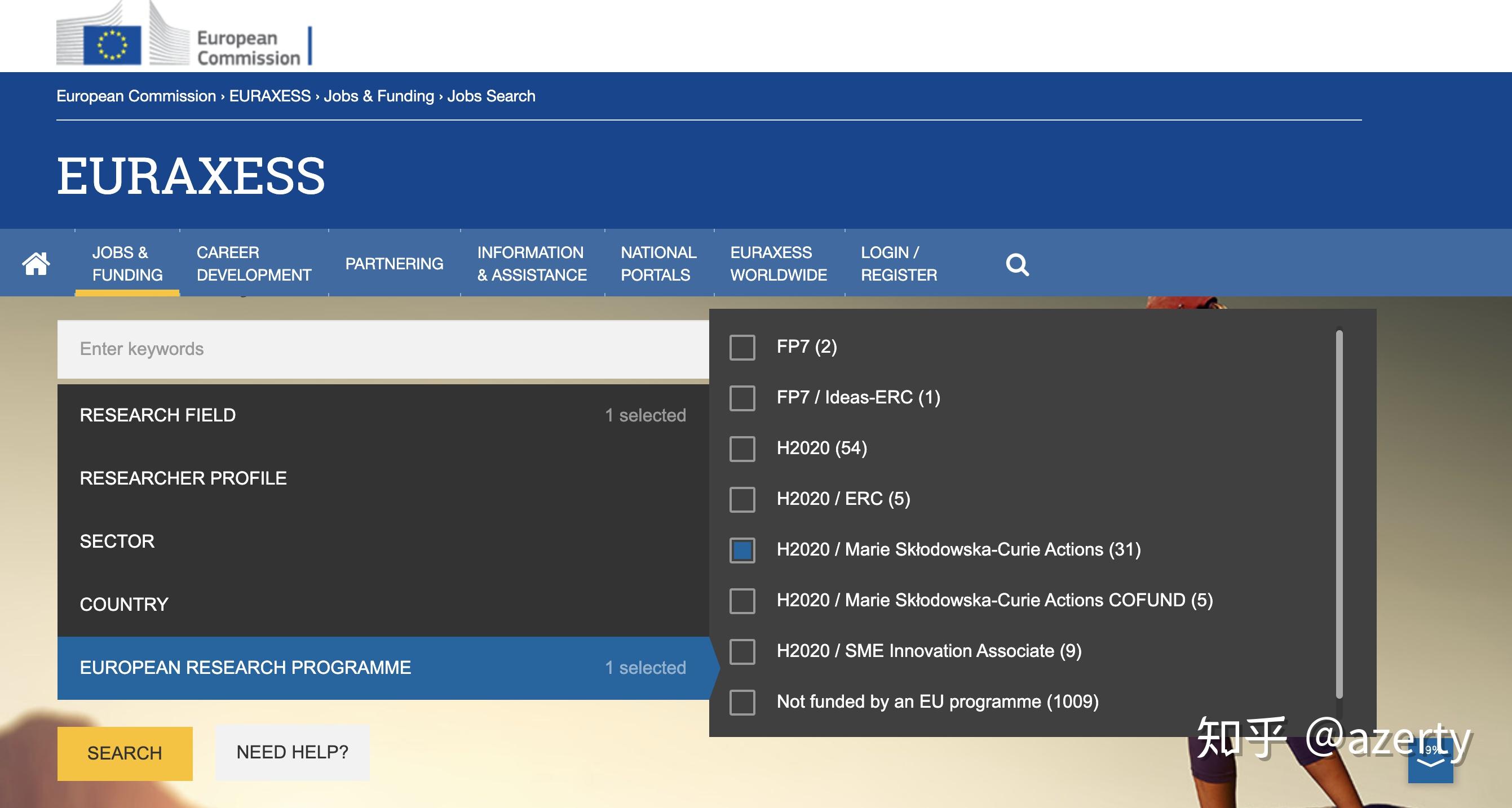Uncheck H2020 / Marie Skłodowska-Curie Actions (31)
Viewport: 1512px width, 808px height.
[x=742, y=550]
